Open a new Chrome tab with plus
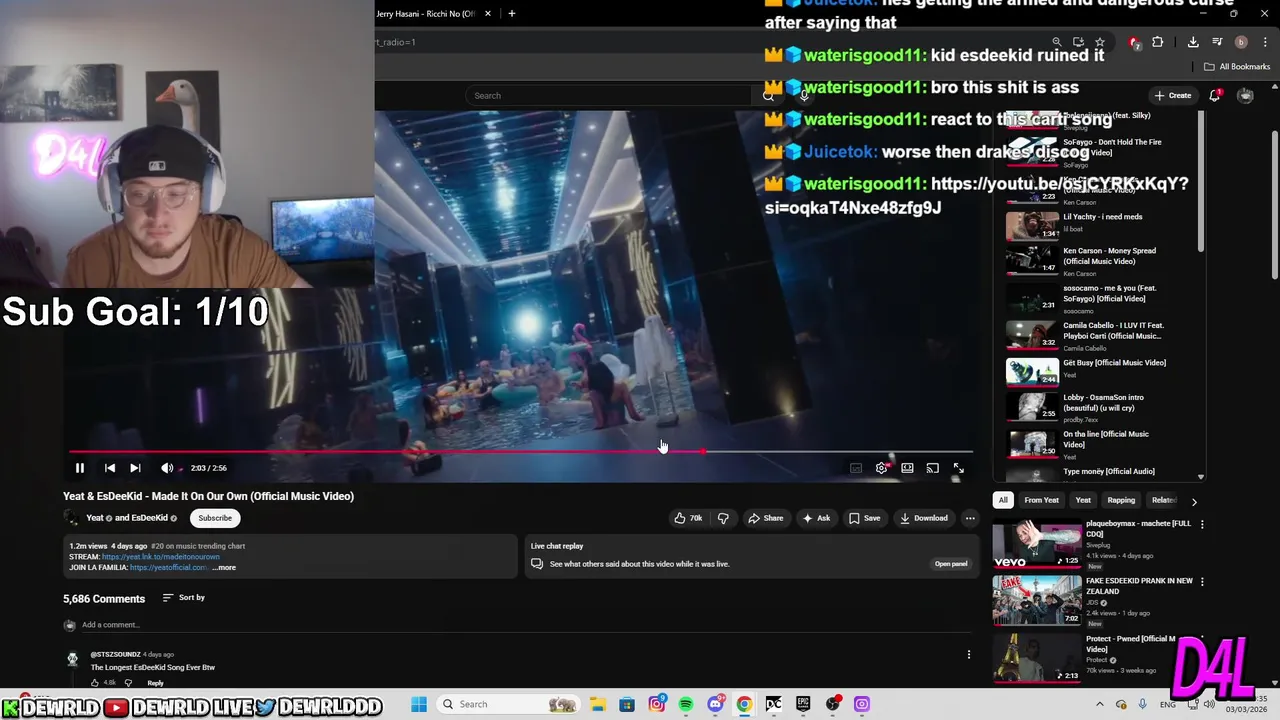 [511, 14]
